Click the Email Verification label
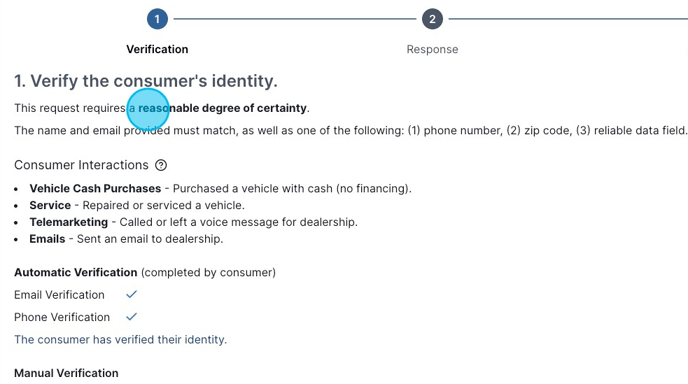 click(59, 294)
